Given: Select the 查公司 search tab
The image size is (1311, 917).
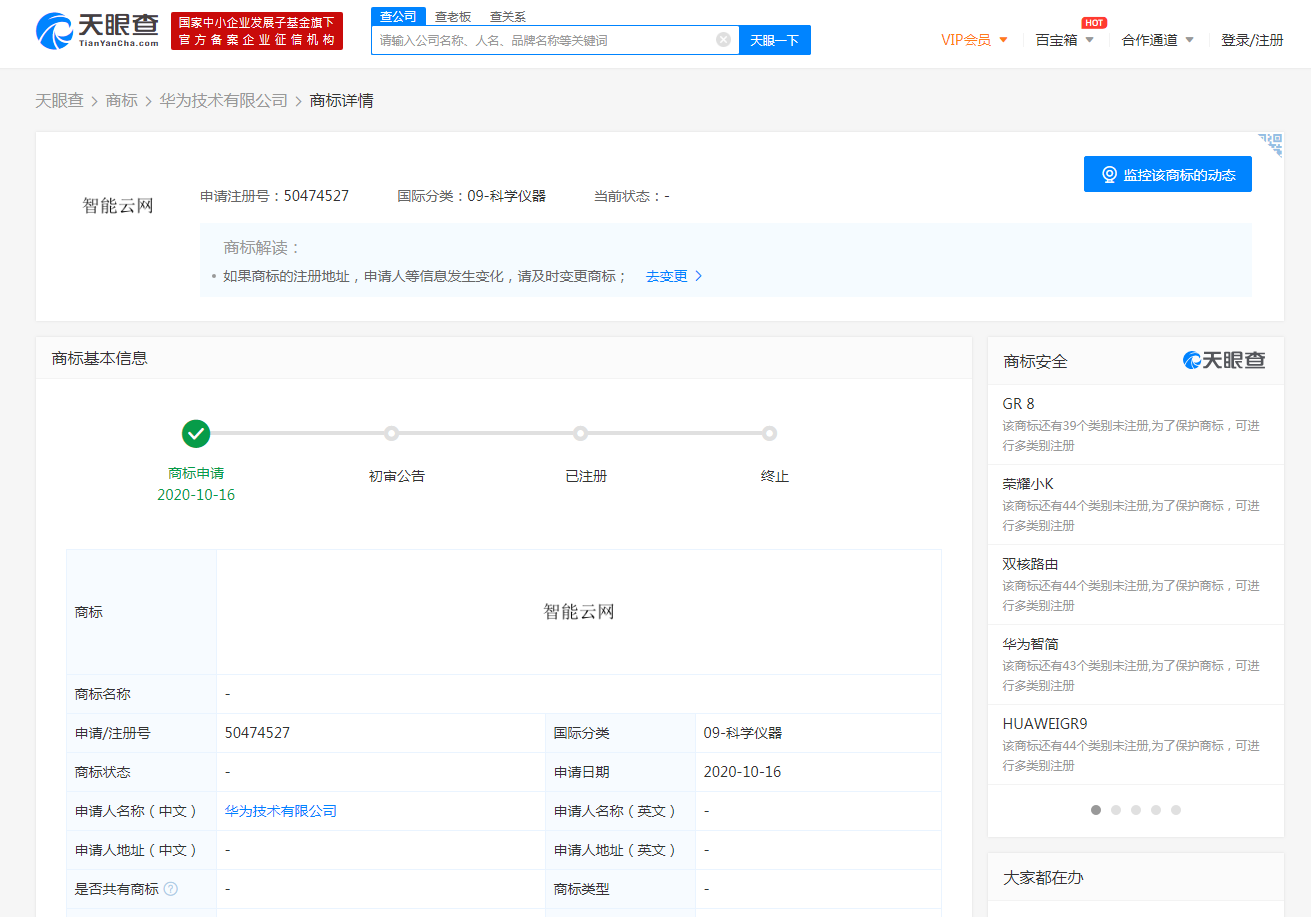Looking at the screenshot, I should pos(398,16).
